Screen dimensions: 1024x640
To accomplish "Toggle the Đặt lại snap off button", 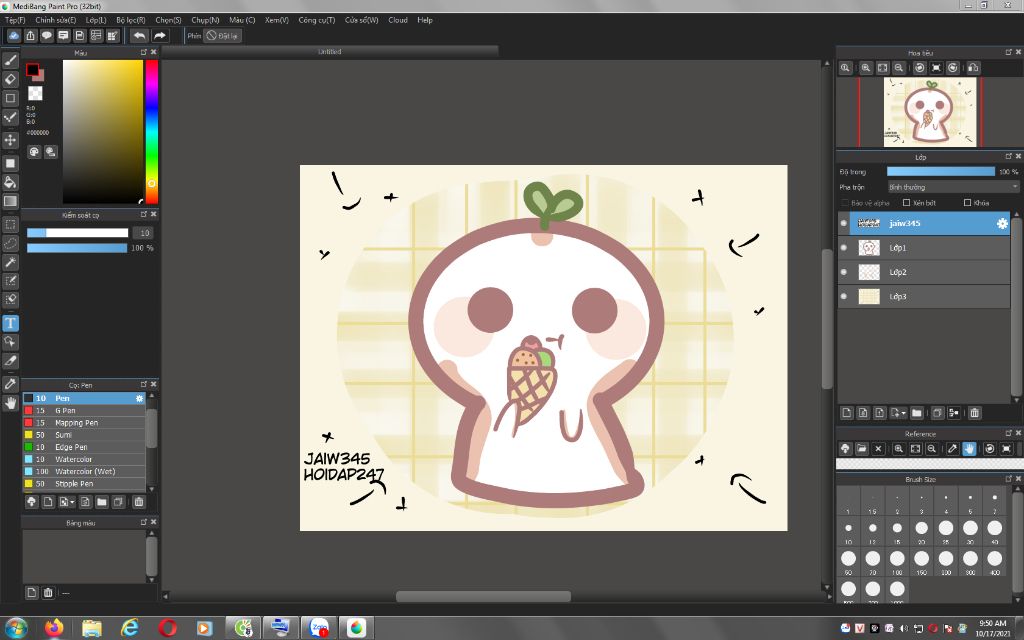I will (222, 36).
